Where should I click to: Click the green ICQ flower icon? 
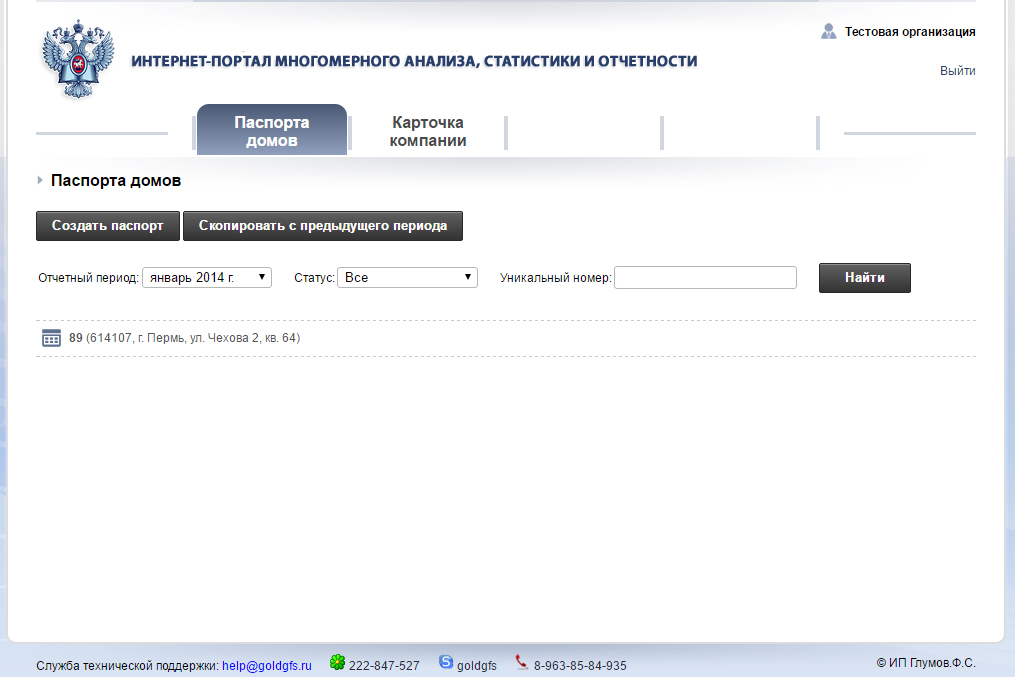338,663
